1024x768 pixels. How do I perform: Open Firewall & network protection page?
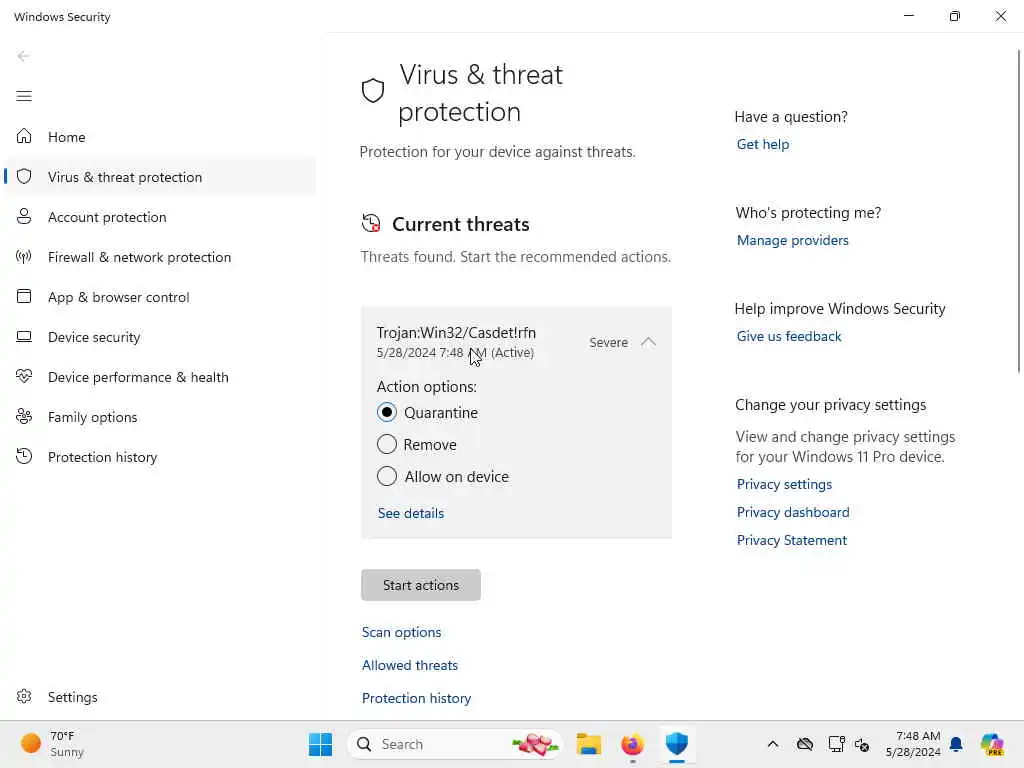point(160,257)
